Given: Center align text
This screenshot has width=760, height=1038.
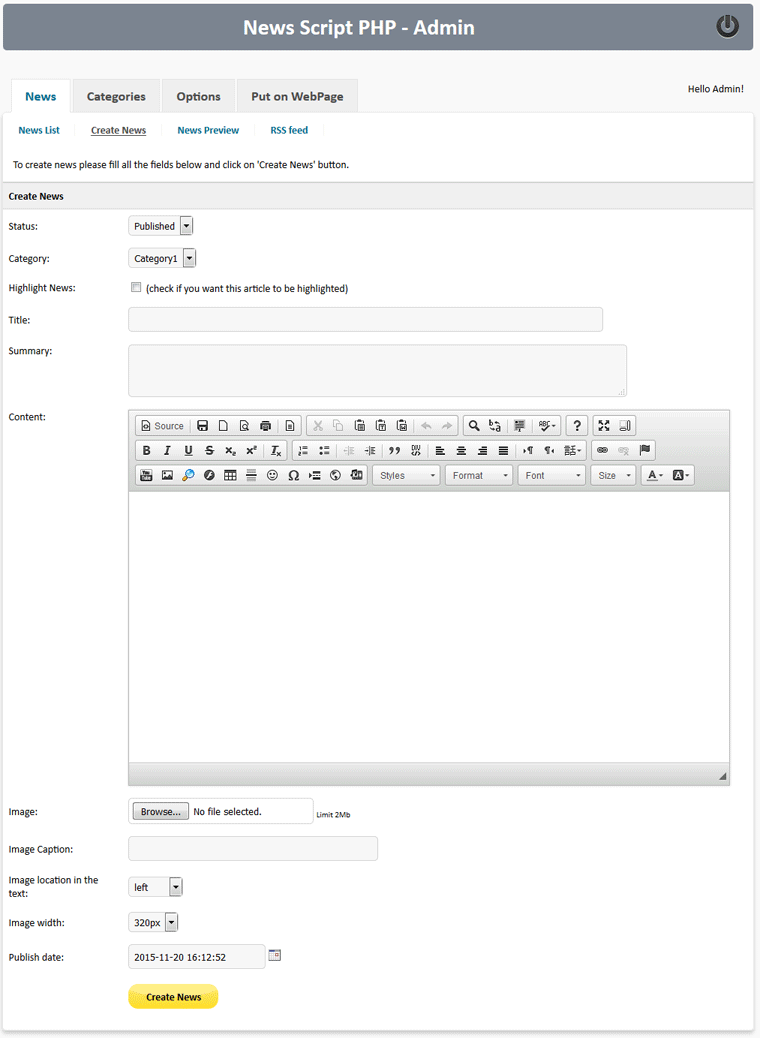Looking at the screenshot, I should point(461,450).
